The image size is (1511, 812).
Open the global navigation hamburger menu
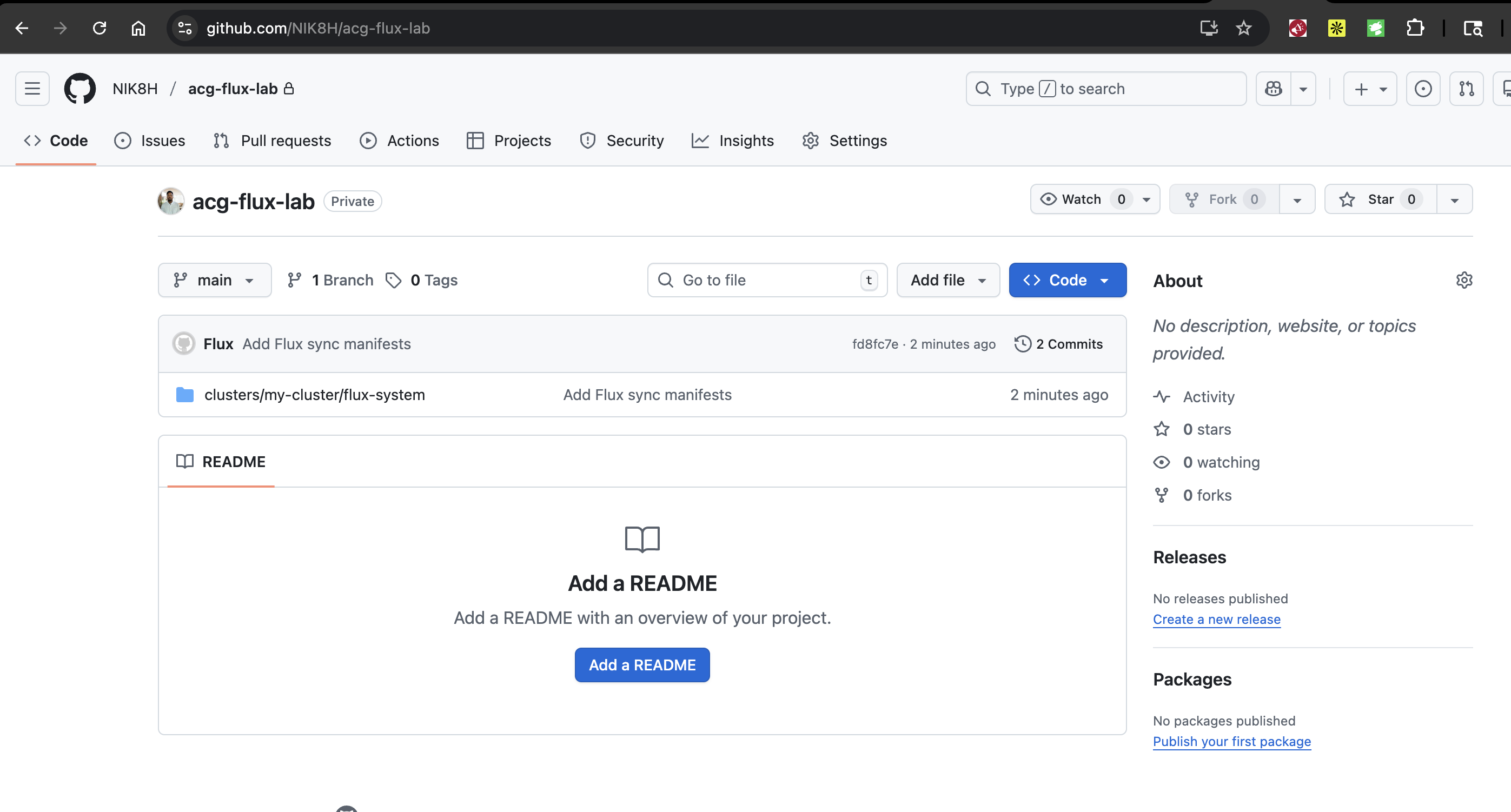click(32, 89)
